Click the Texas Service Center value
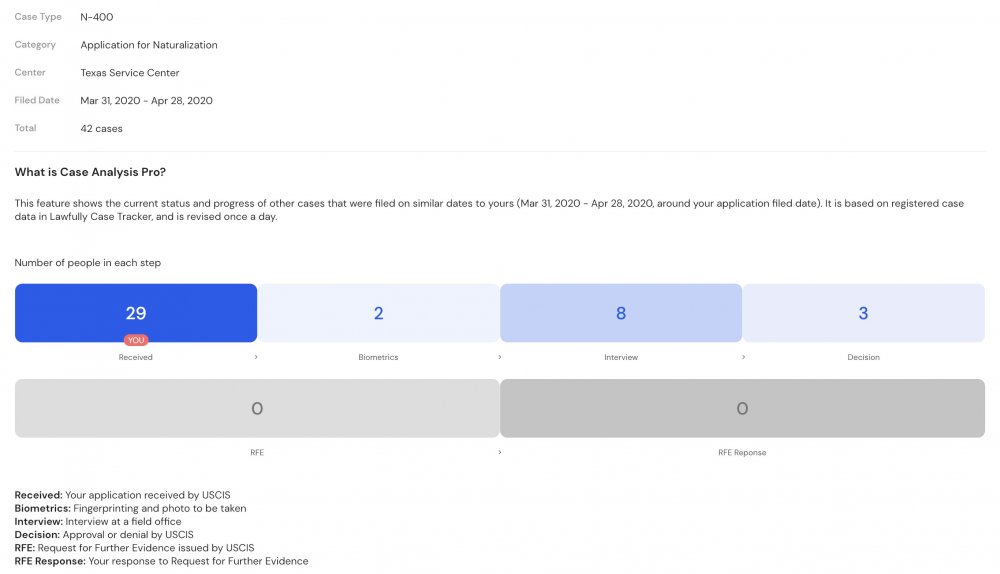The height and width of the screenshot is (574, 1000). (129, 73)
